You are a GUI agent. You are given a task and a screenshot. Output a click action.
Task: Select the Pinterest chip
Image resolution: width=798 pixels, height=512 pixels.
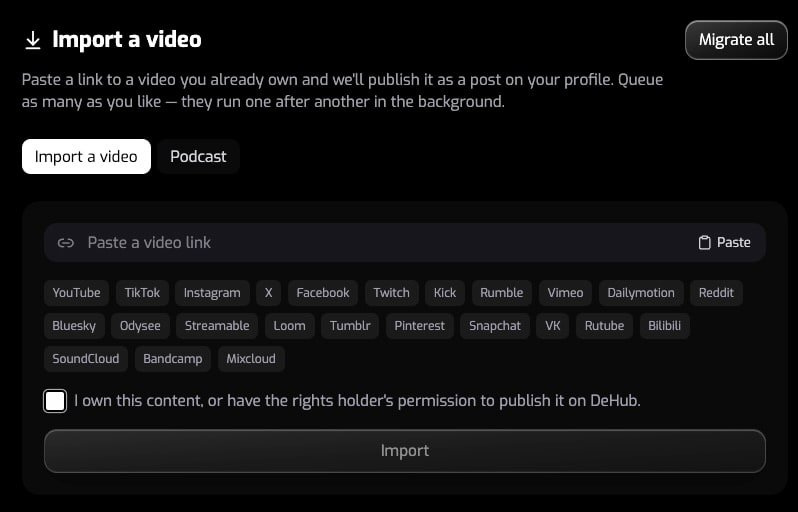coord(419,326)
